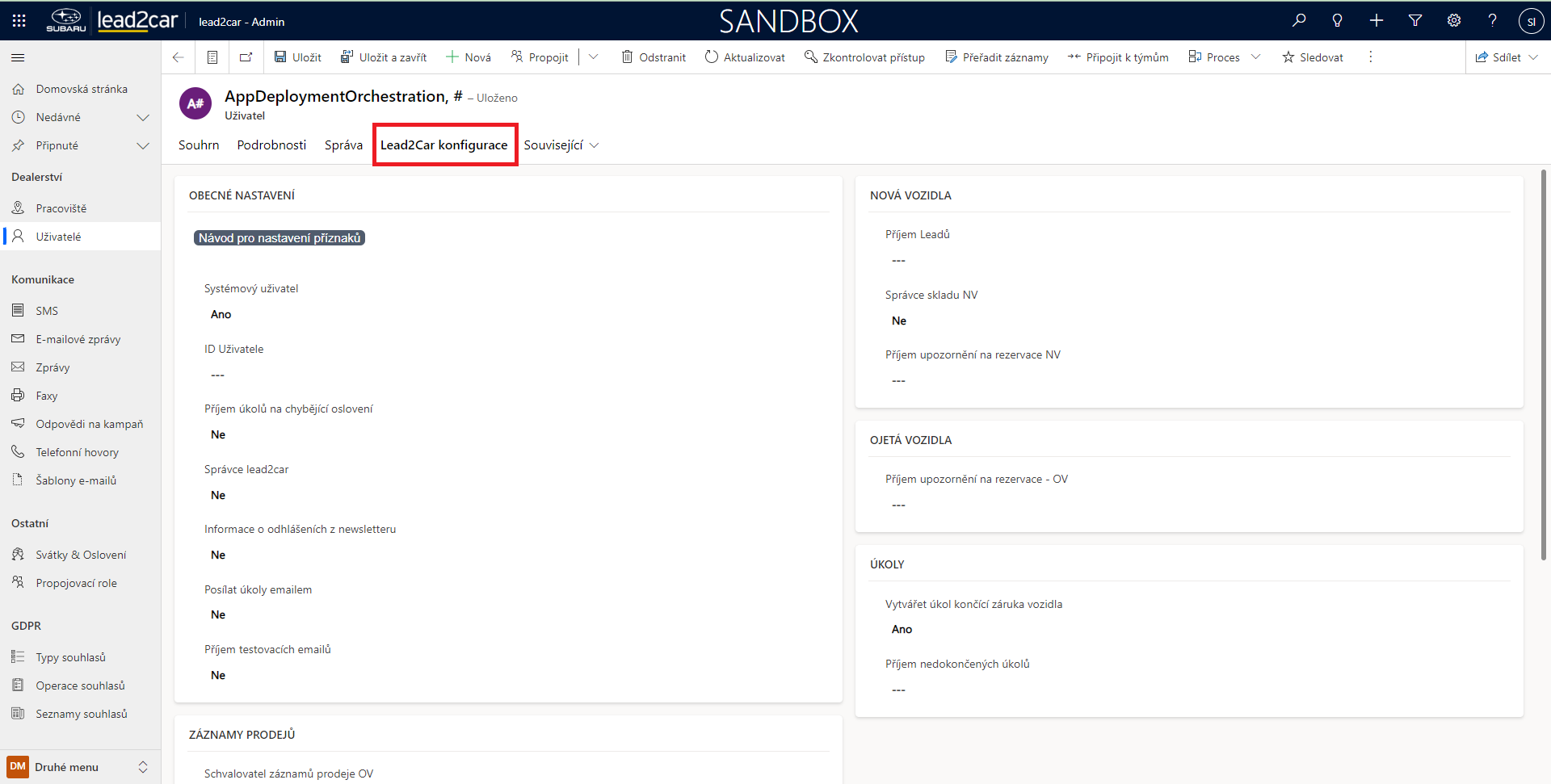Click the plus quick-create icon in header
Screen dimensions: 1551x784
click(x=1377, y=21)
